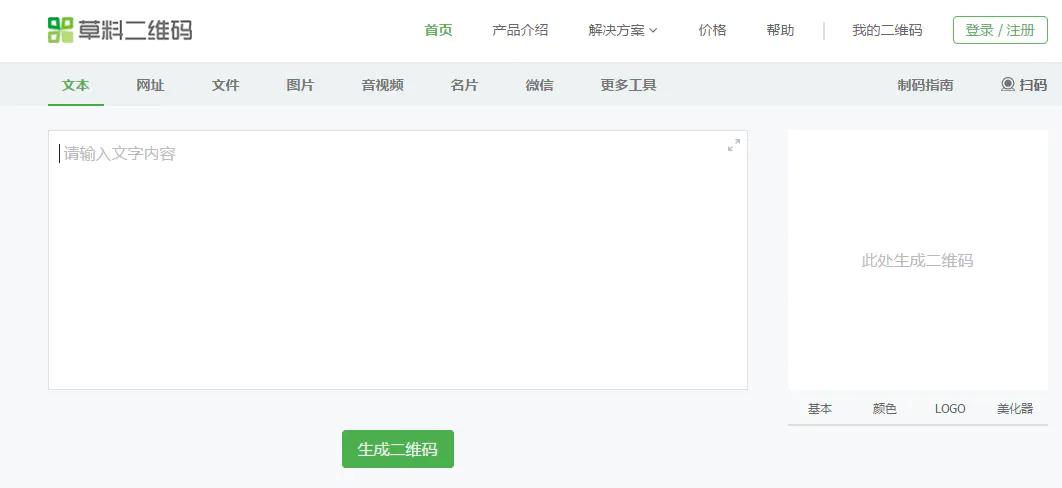1062x488 pixels.
Task: Click the 登录 / 注册 button
Action: pos(1000,30)
